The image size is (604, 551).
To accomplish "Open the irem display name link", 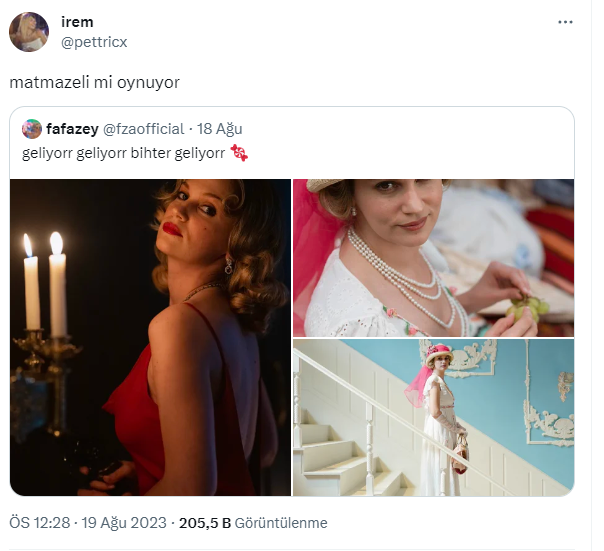I will coord(77,23).
